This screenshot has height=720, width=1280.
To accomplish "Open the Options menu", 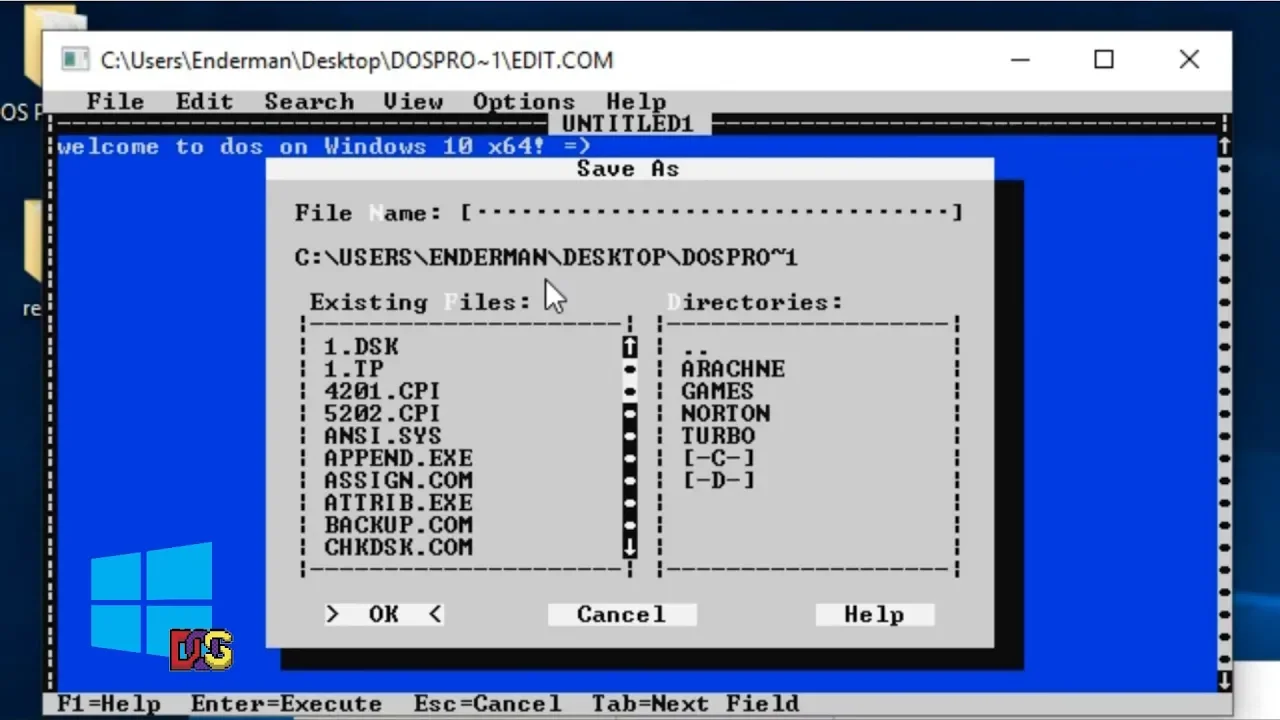I will (523, 102).
